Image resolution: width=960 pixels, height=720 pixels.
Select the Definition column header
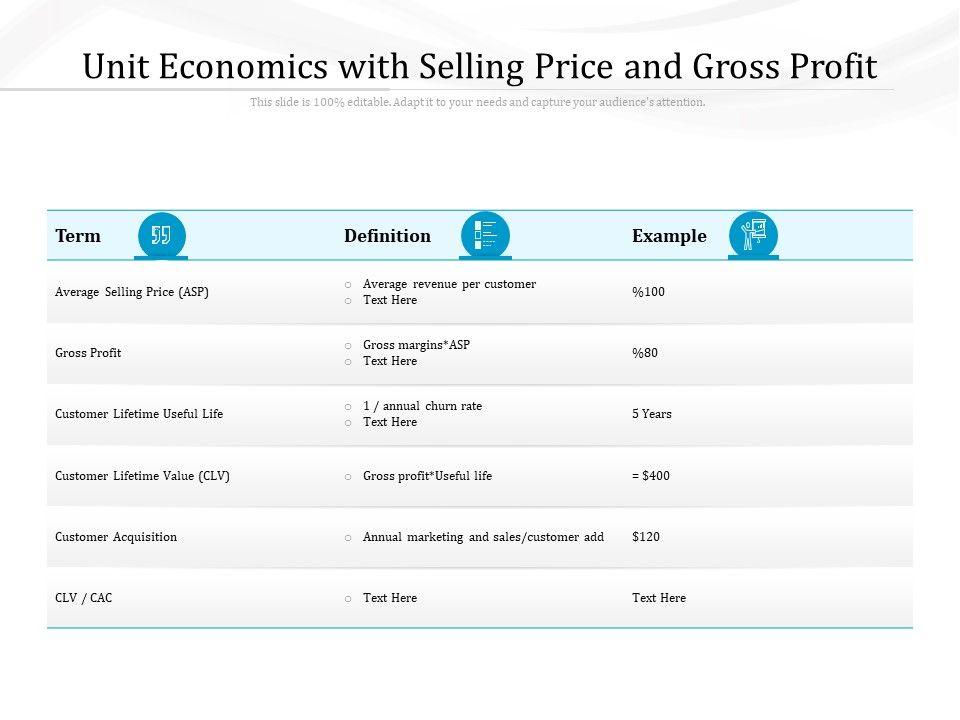[x=387, y=236]
